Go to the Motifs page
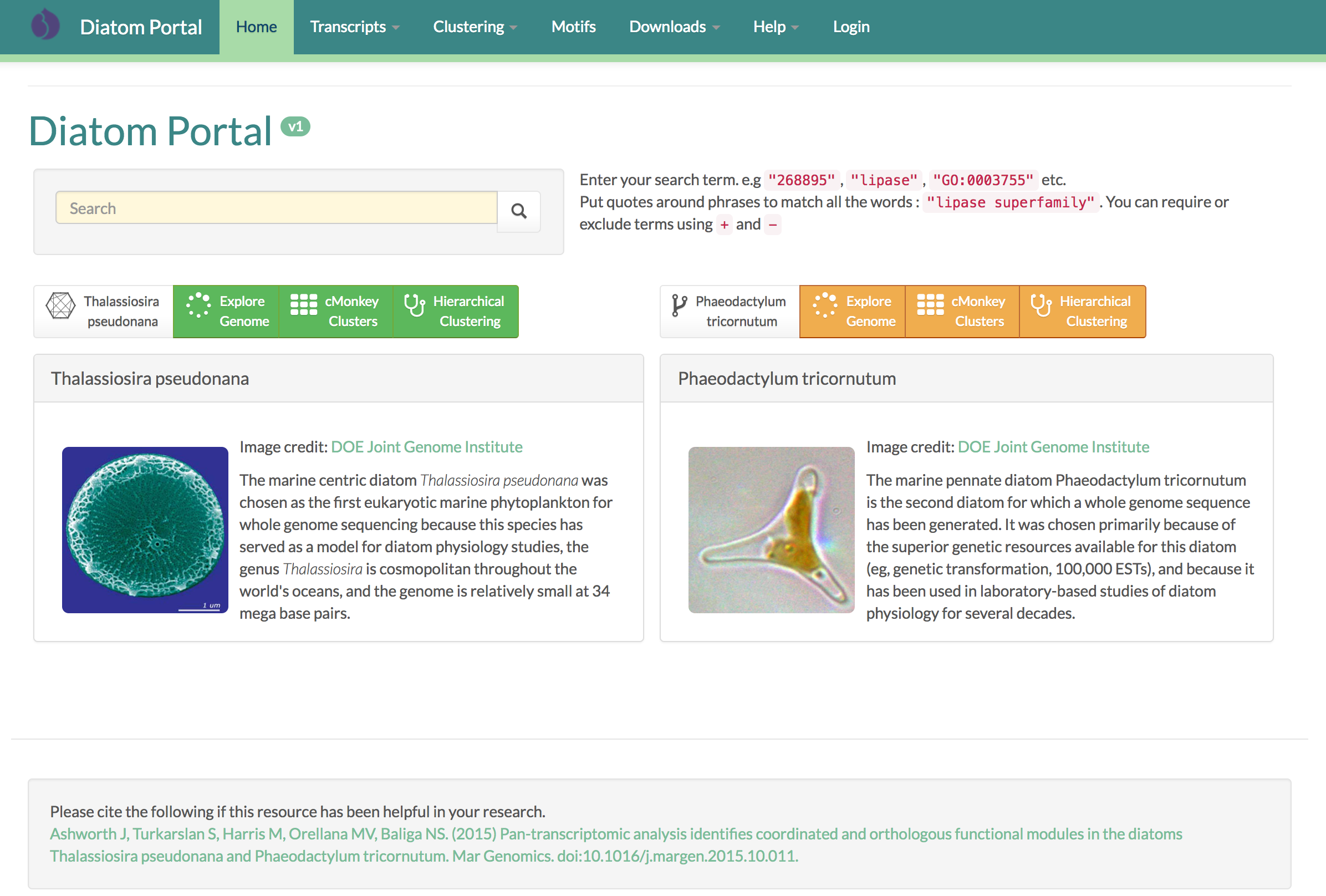The width and height of the screenshot is (1326, 896). click(573, 27)
